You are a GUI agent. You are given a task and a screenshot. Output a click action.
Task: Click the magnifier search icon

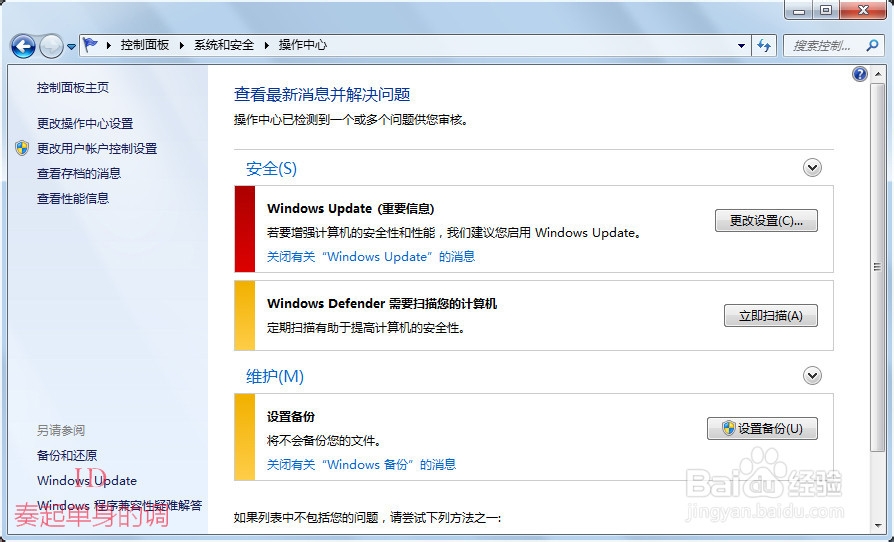(x=872, y=45)
